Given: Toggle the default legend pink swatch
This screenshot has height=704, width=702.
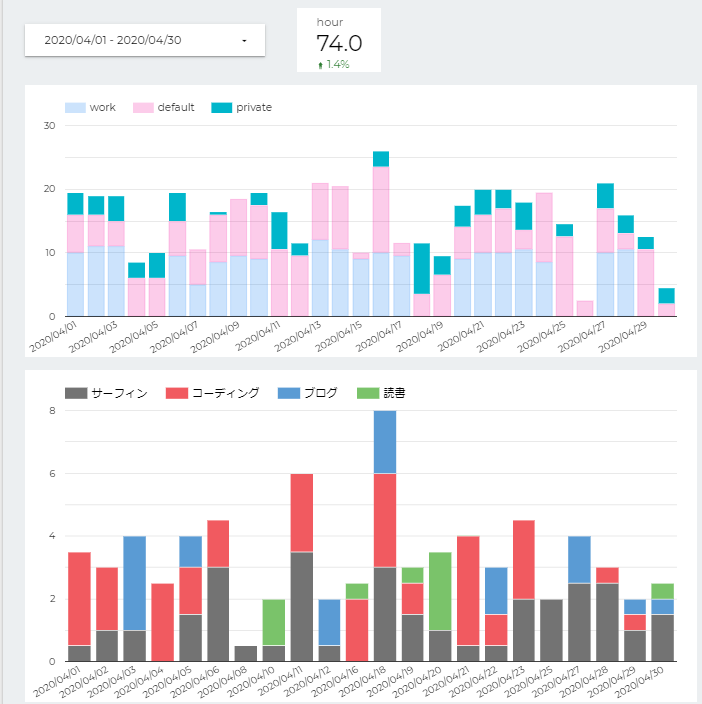Looking at the screenshot, I should pyautogui.click(x=143, y=108).
